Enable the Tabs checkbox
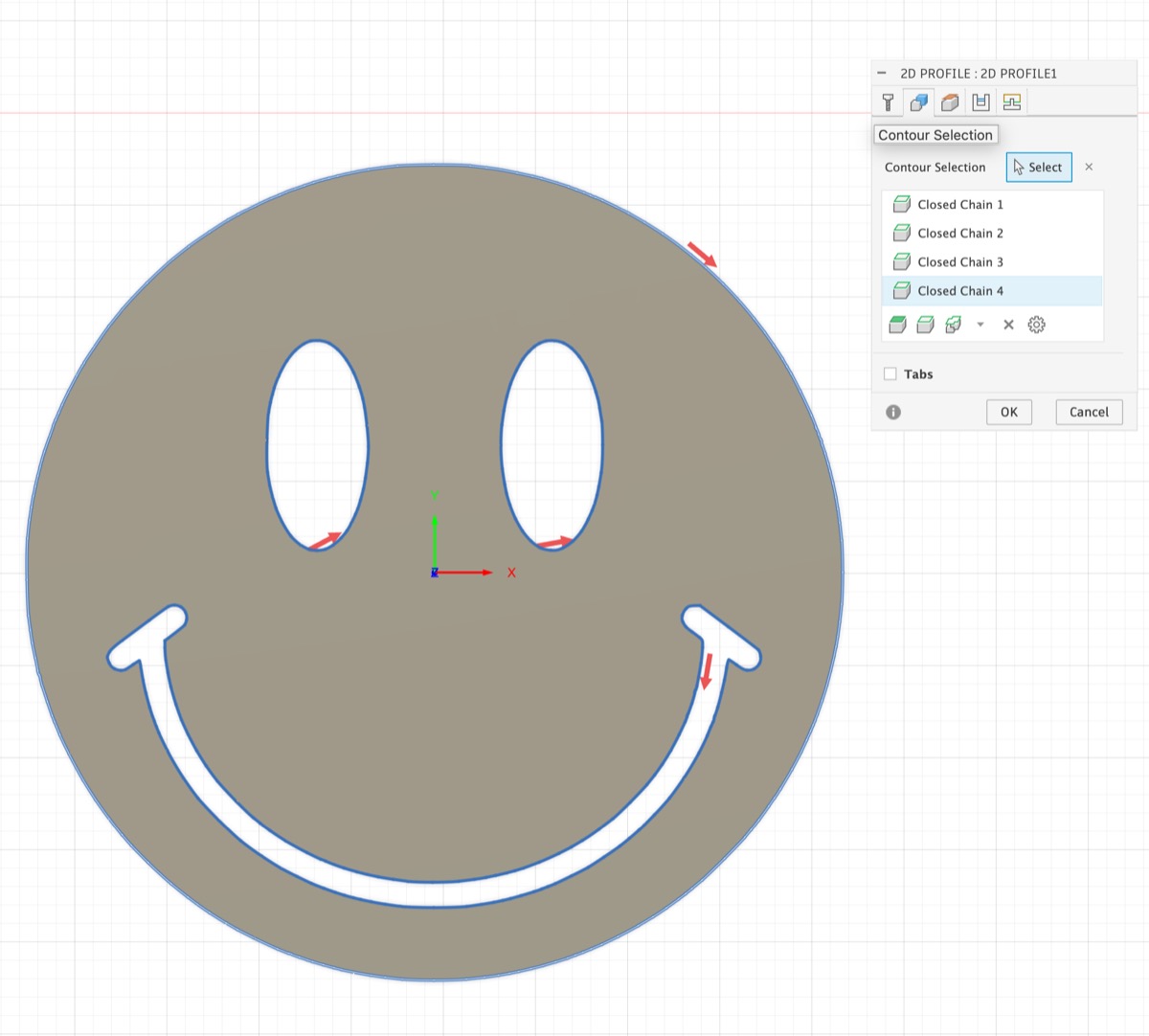The image size is (1149, 1036). pos(890,374)
